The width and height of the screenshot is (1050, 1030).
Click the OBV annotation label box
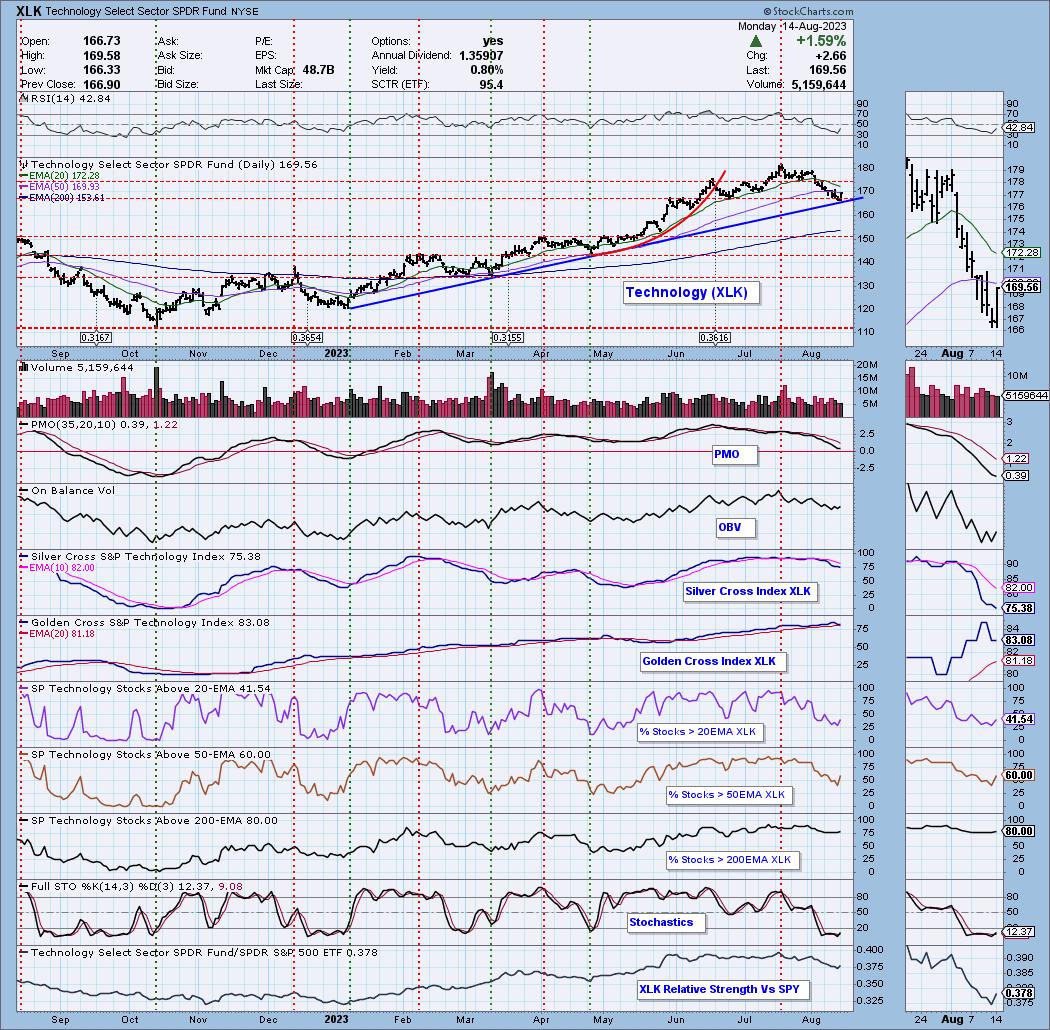coord(735,527)
